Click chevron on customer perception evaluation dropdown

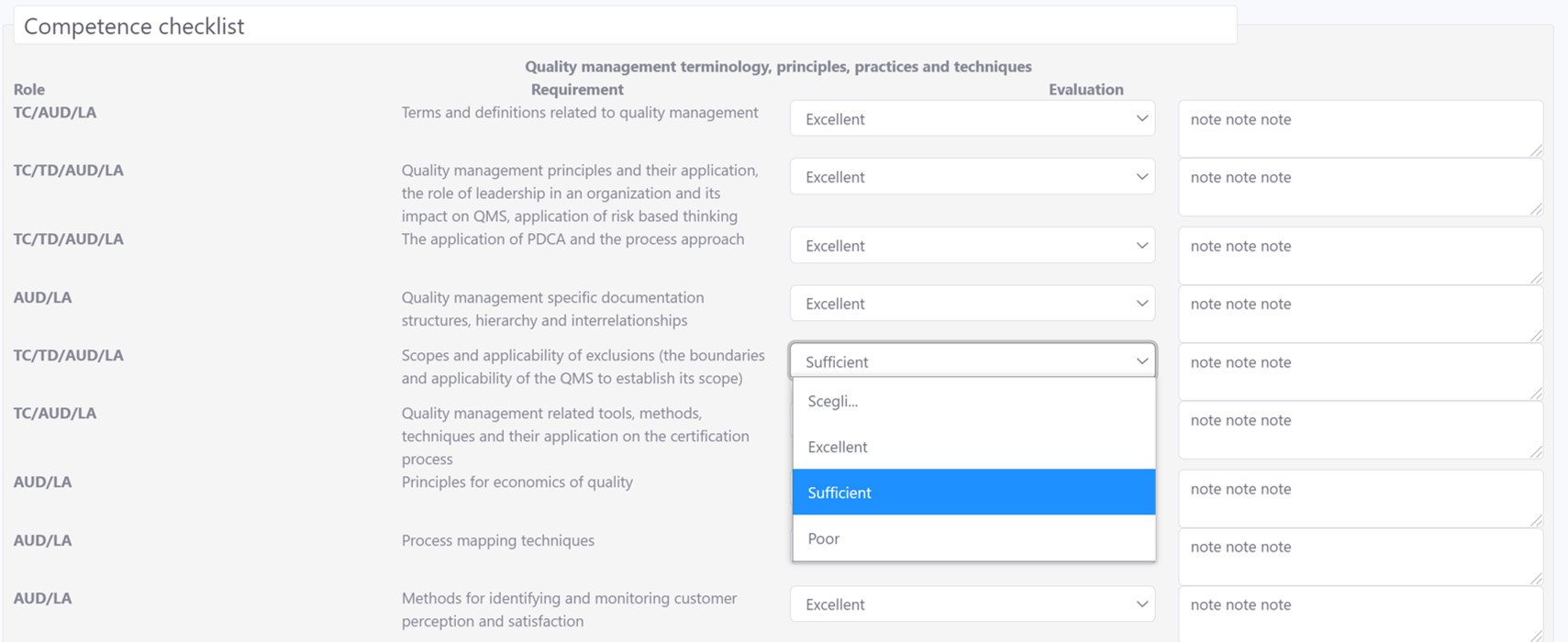(1141, 604)
